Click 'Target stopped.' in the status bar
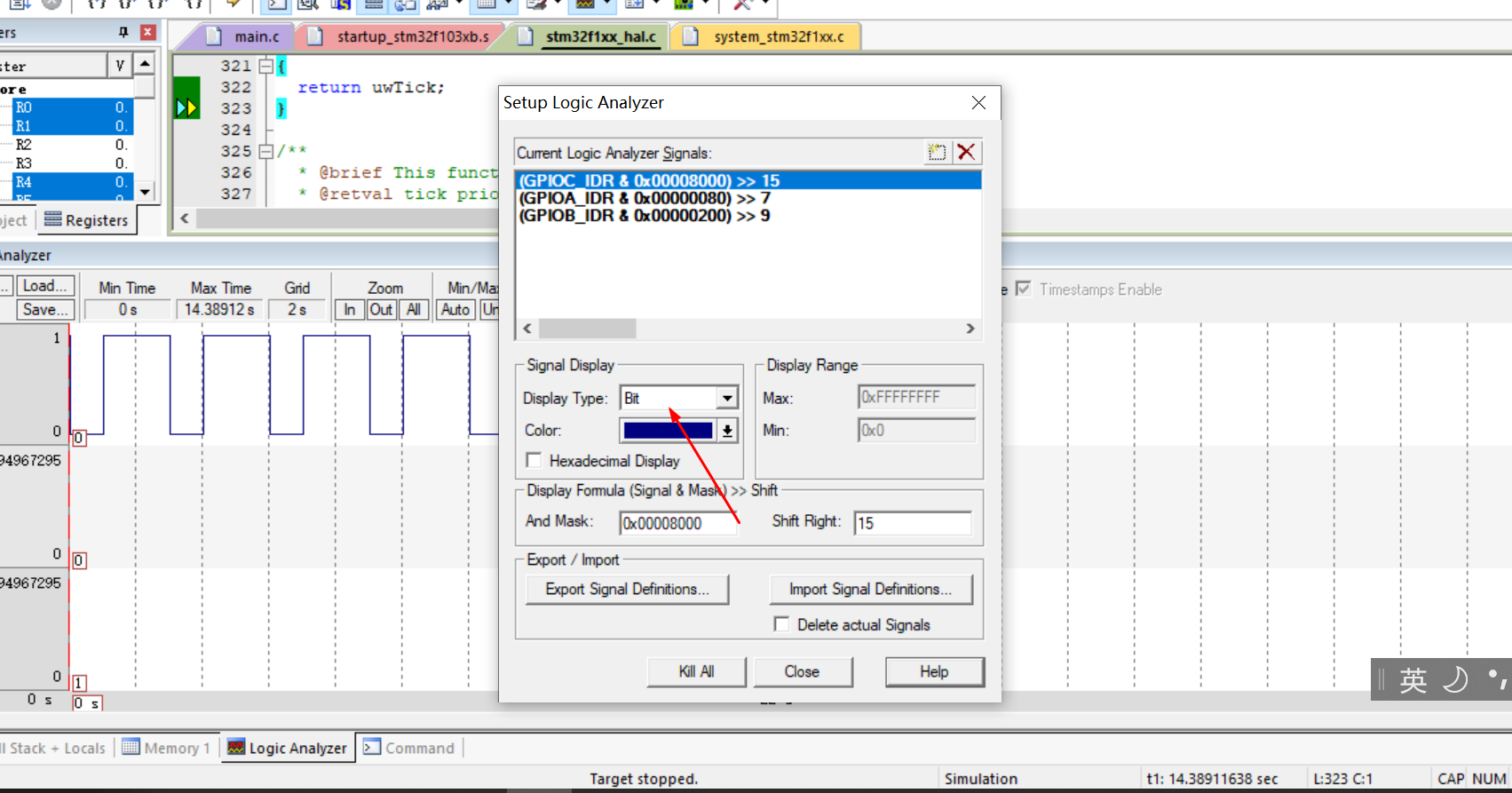The width and height of the screenshot is (1512, 793). coord(644,779)
